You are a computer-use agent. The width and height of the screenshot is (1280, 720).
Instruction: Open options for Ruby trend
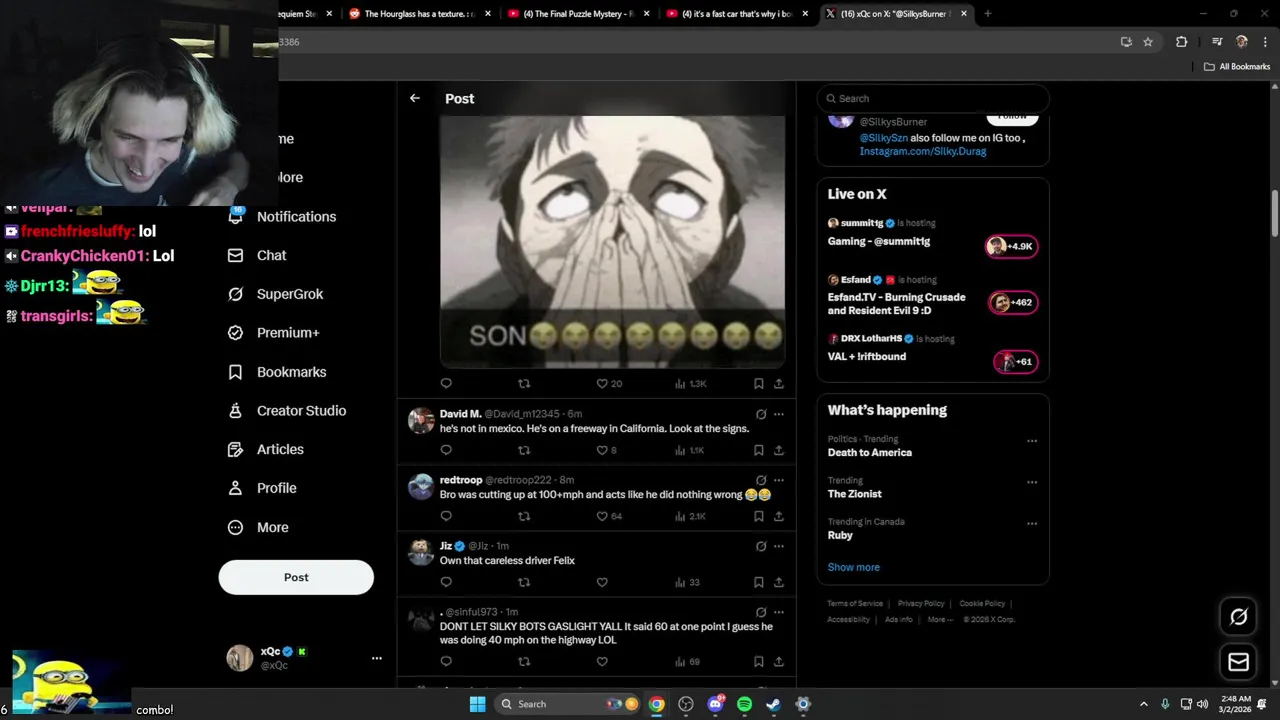tap(1032, 523)
